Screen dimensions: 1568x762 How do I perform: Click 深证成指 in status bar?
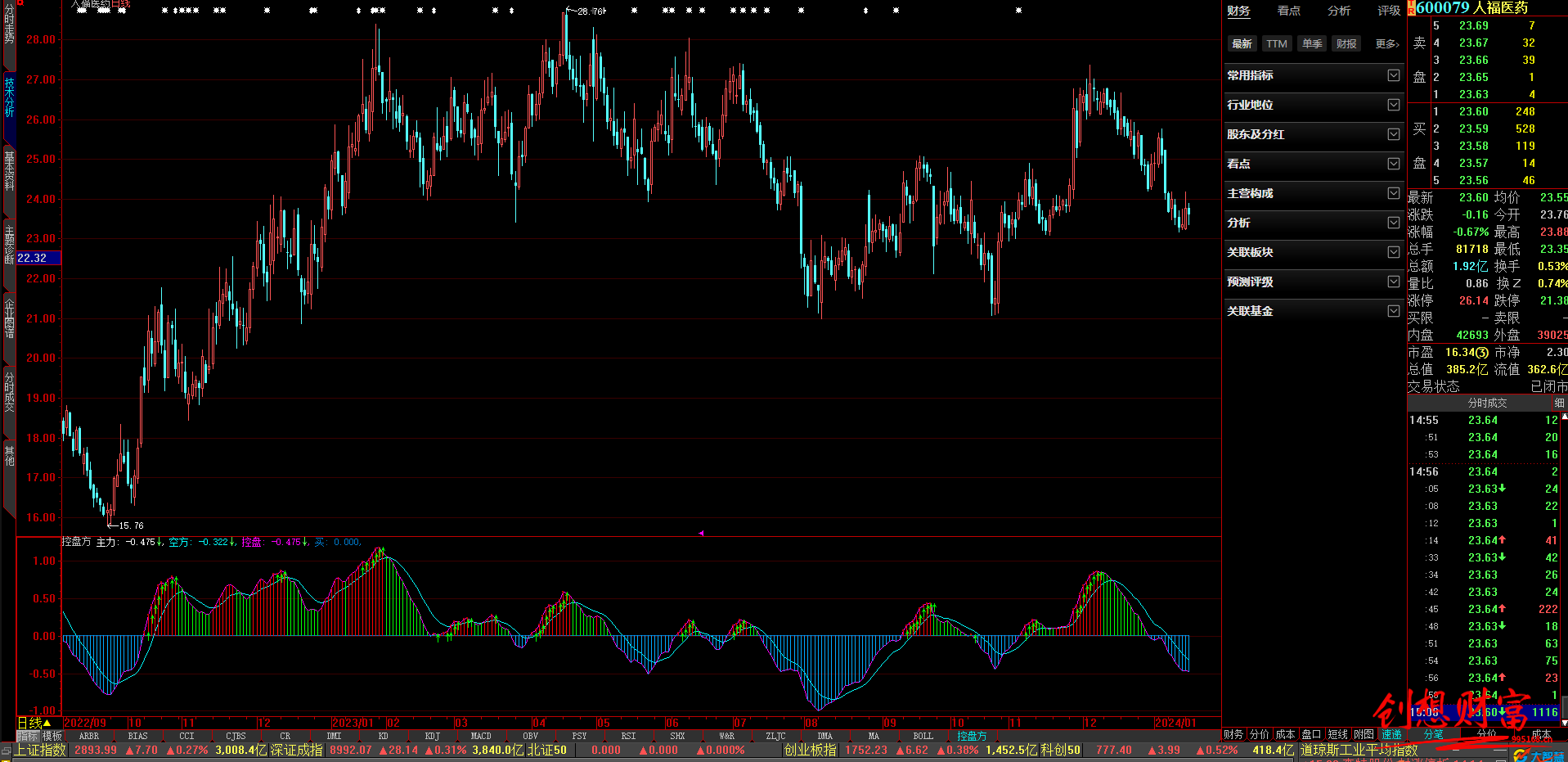click(297, 750)
